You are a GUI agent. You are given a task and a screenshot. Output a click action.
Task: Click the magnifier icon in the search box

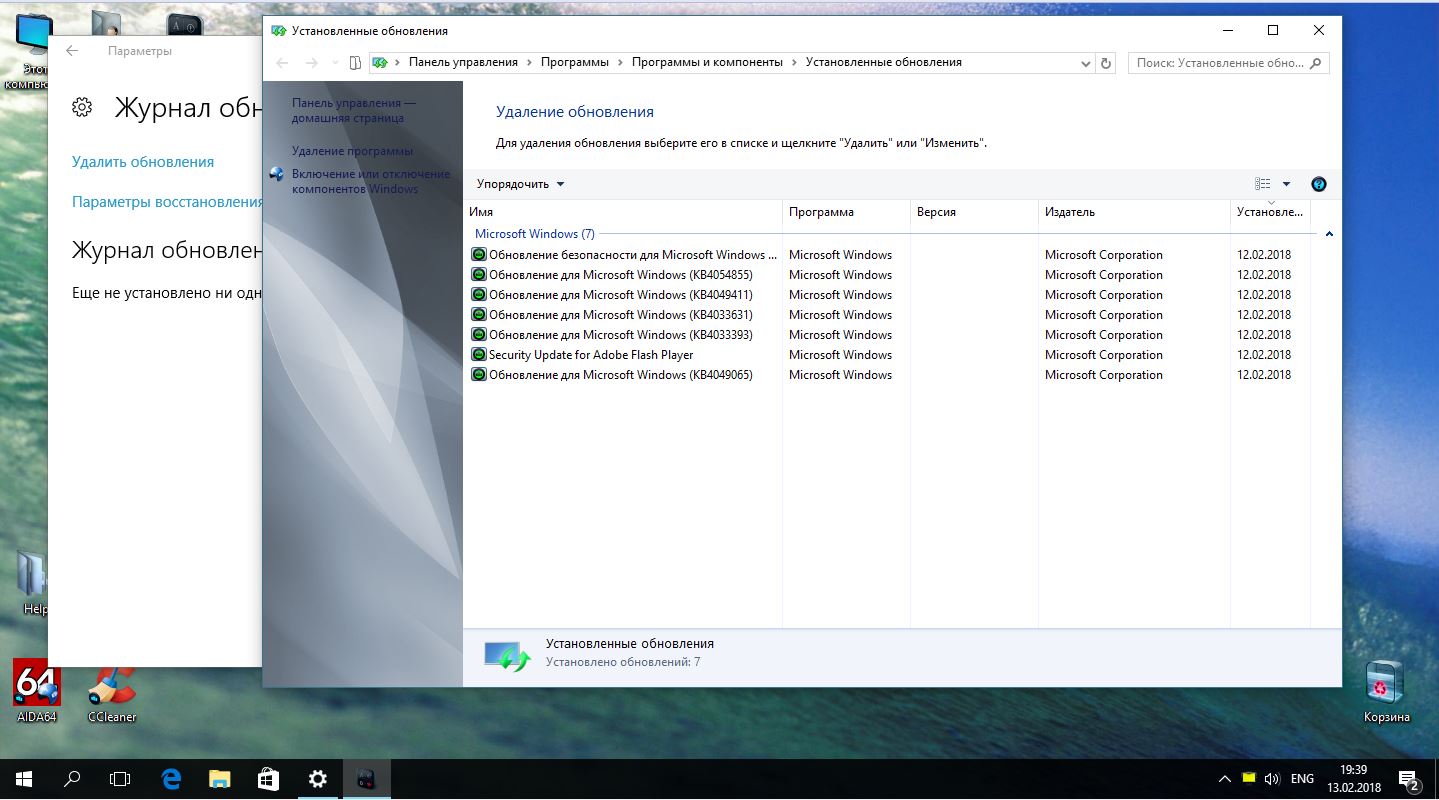1316,63
